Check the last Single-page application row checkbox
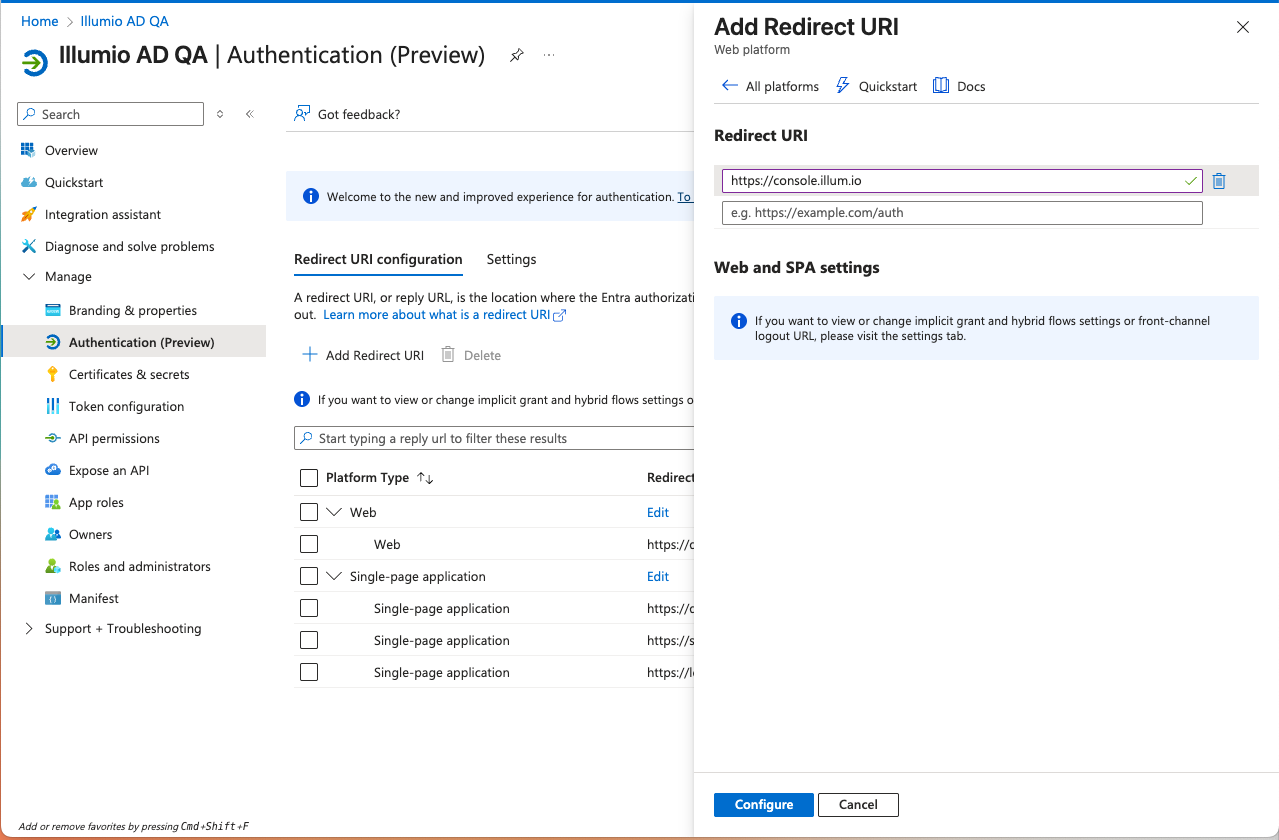1279x840 pixels. (309, 672)
